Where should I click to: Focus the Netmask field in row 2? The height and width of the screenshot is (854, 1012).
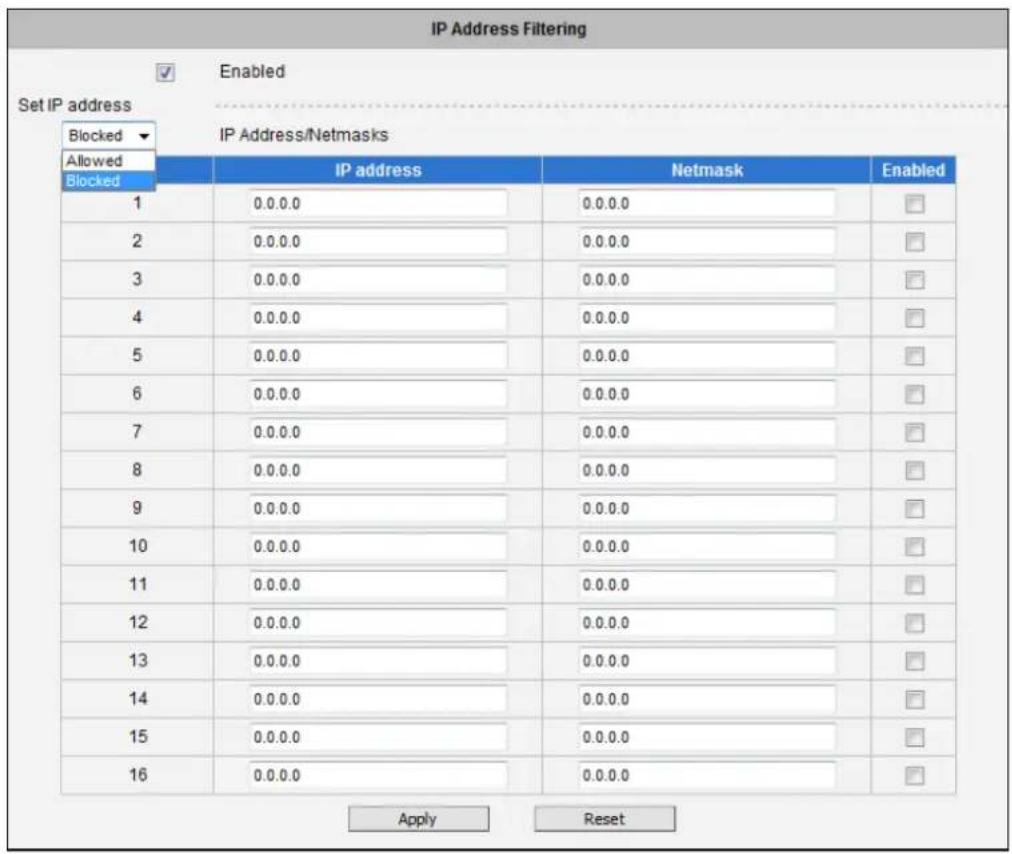[707, 241]
